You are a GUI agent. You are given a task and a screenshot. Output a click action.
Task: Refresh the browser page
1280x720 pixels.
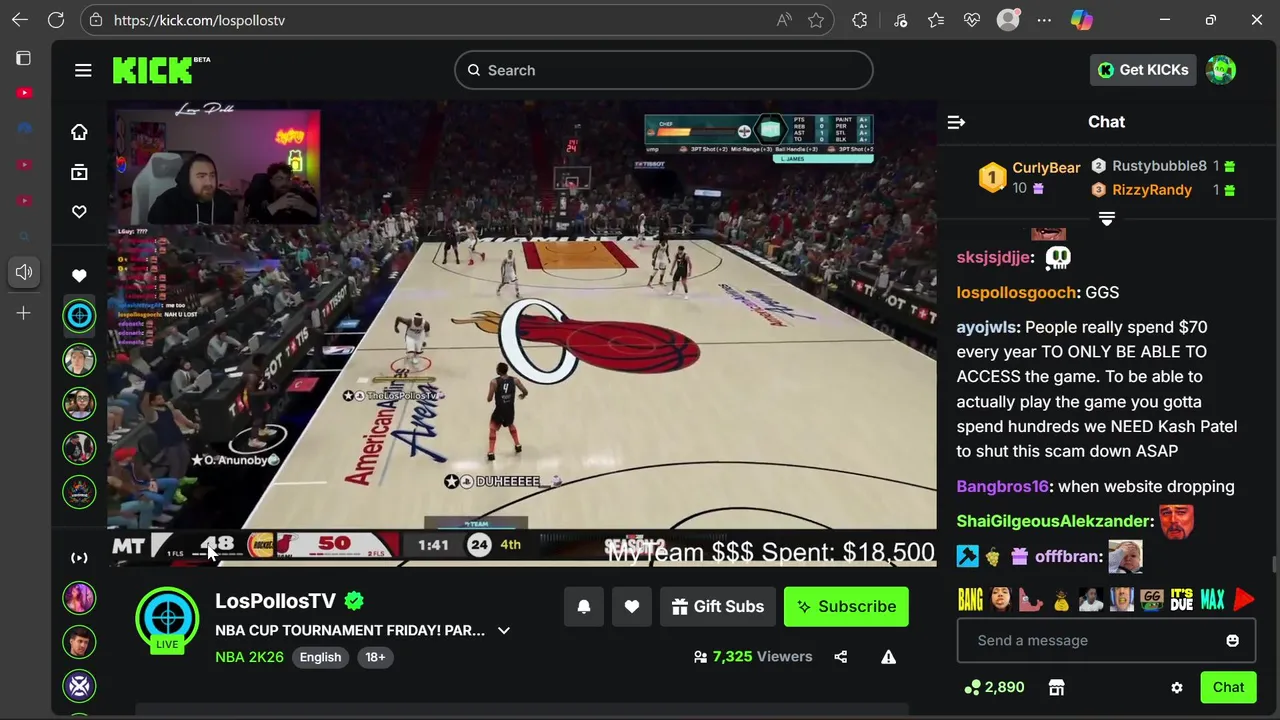click(56, 20)
